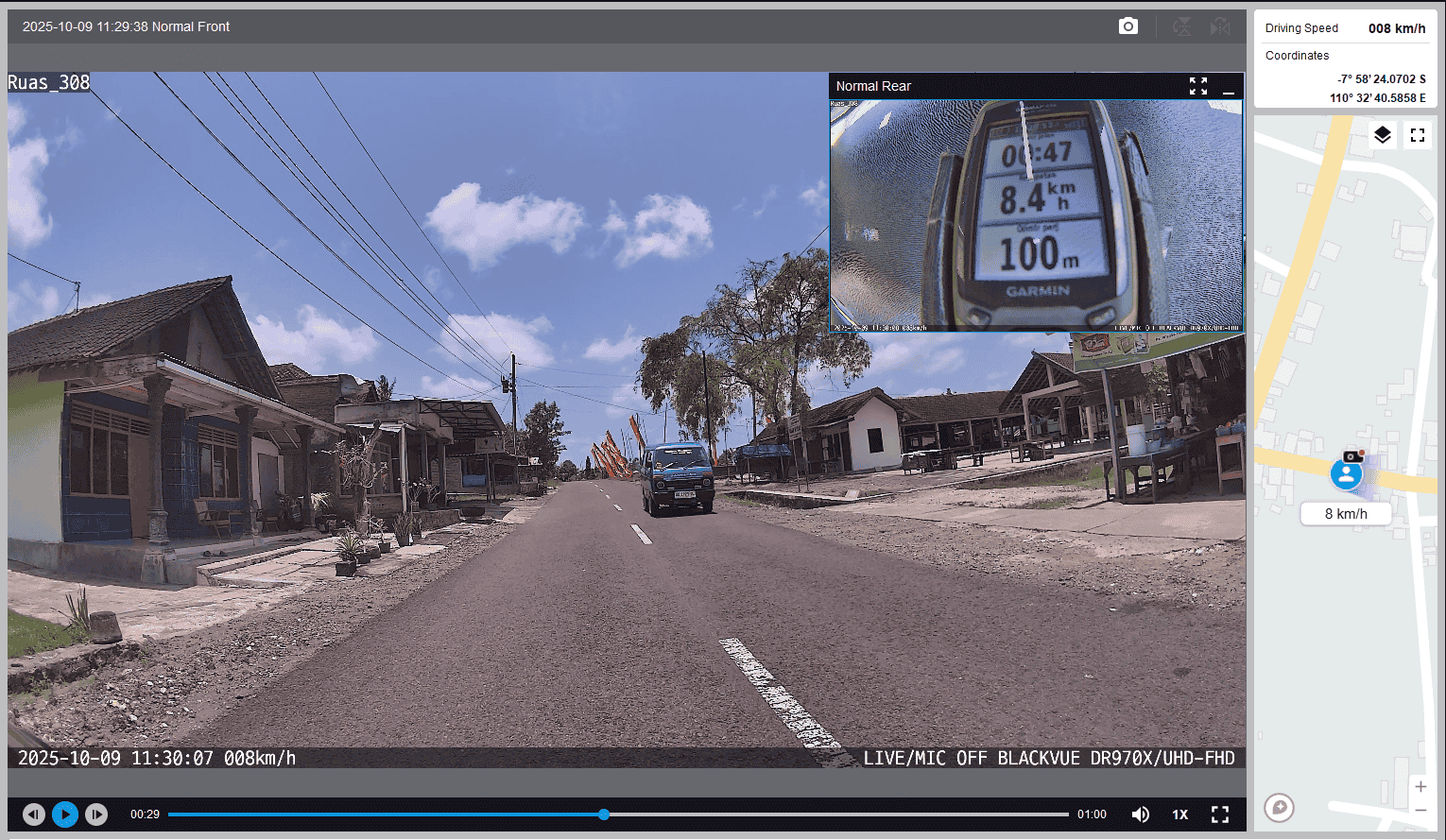The image size is (1446, 840).
Task: Click the playback progress slider handle
Action: 604,814
